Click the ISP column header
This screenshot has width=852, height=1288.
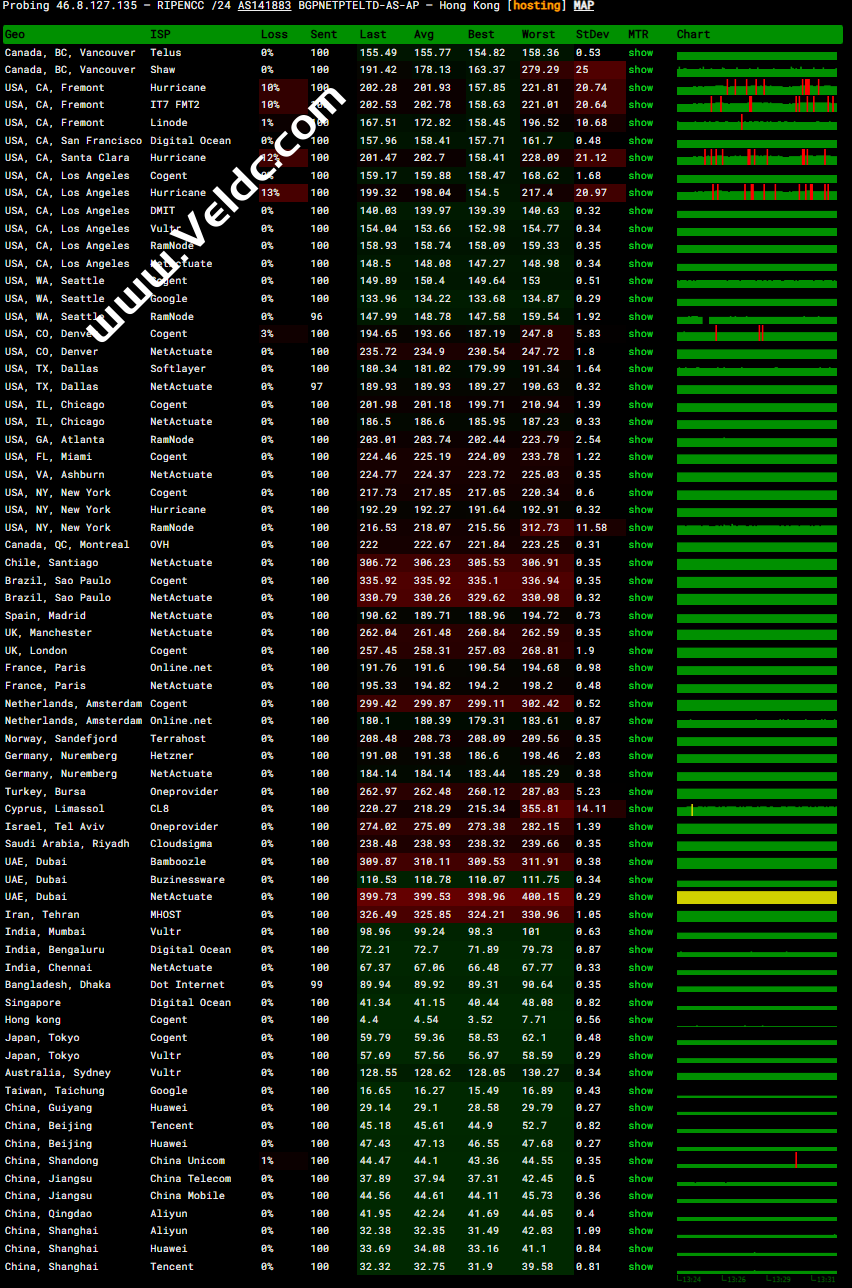pyautogui.click(x=160, y=34)
